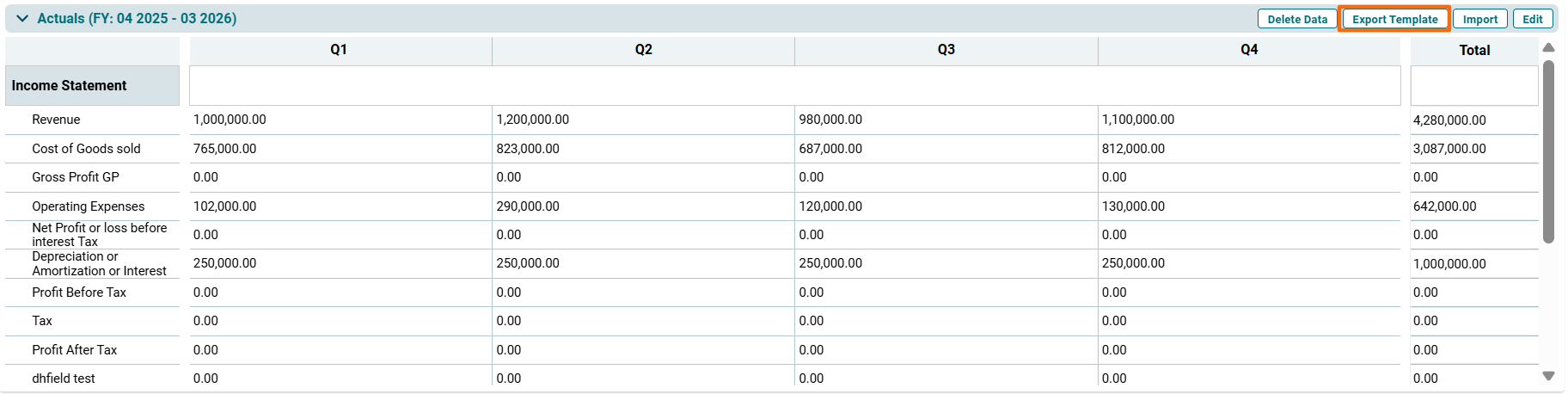
Task: Click the Gross Profit GP row label
Action: pyautogui.click(x=76, y=177)
